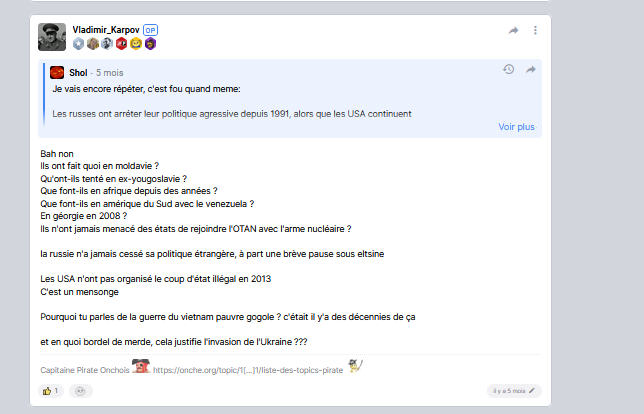Screen dimensions: 644x414
Task: Select the red hexagon badge
Action: pyautogui.click(x=121, y=44)
